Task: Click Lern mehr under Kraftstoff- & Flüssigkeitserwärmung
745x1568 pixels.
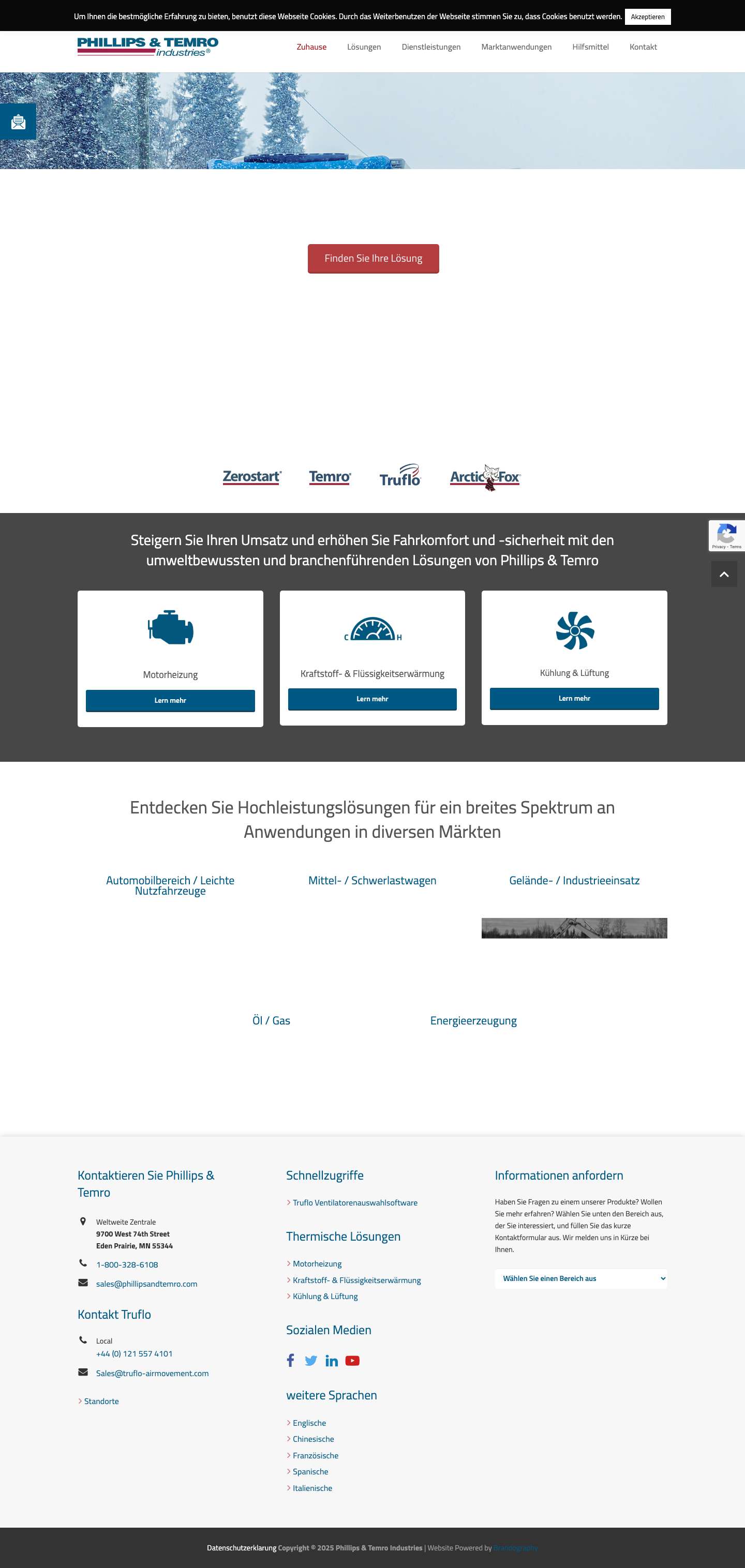Action: click(x=372, y=699)
